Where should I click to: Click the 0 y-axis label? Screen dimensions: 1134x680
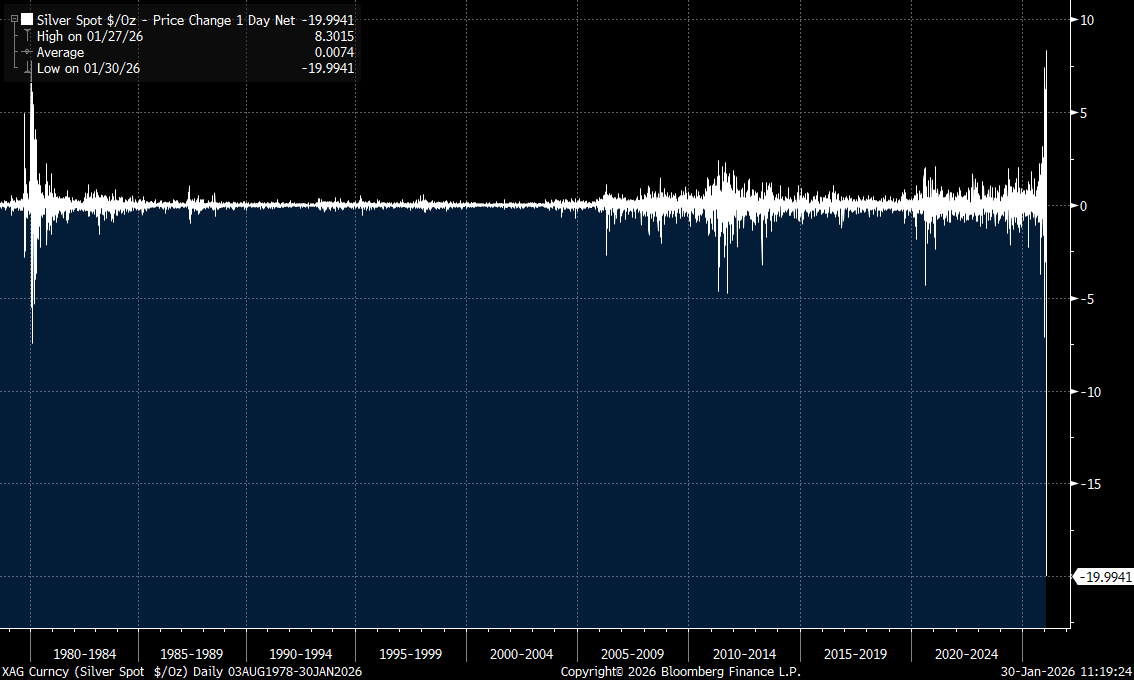click(x=1083, y=206)
